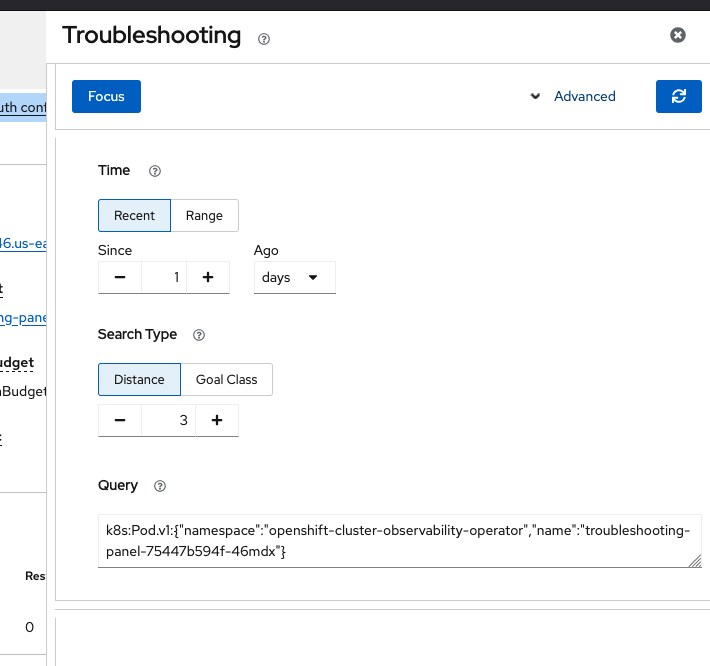This screenshot has width=710, height=666.
Task: Decrease the Since value
Action: 120,277
